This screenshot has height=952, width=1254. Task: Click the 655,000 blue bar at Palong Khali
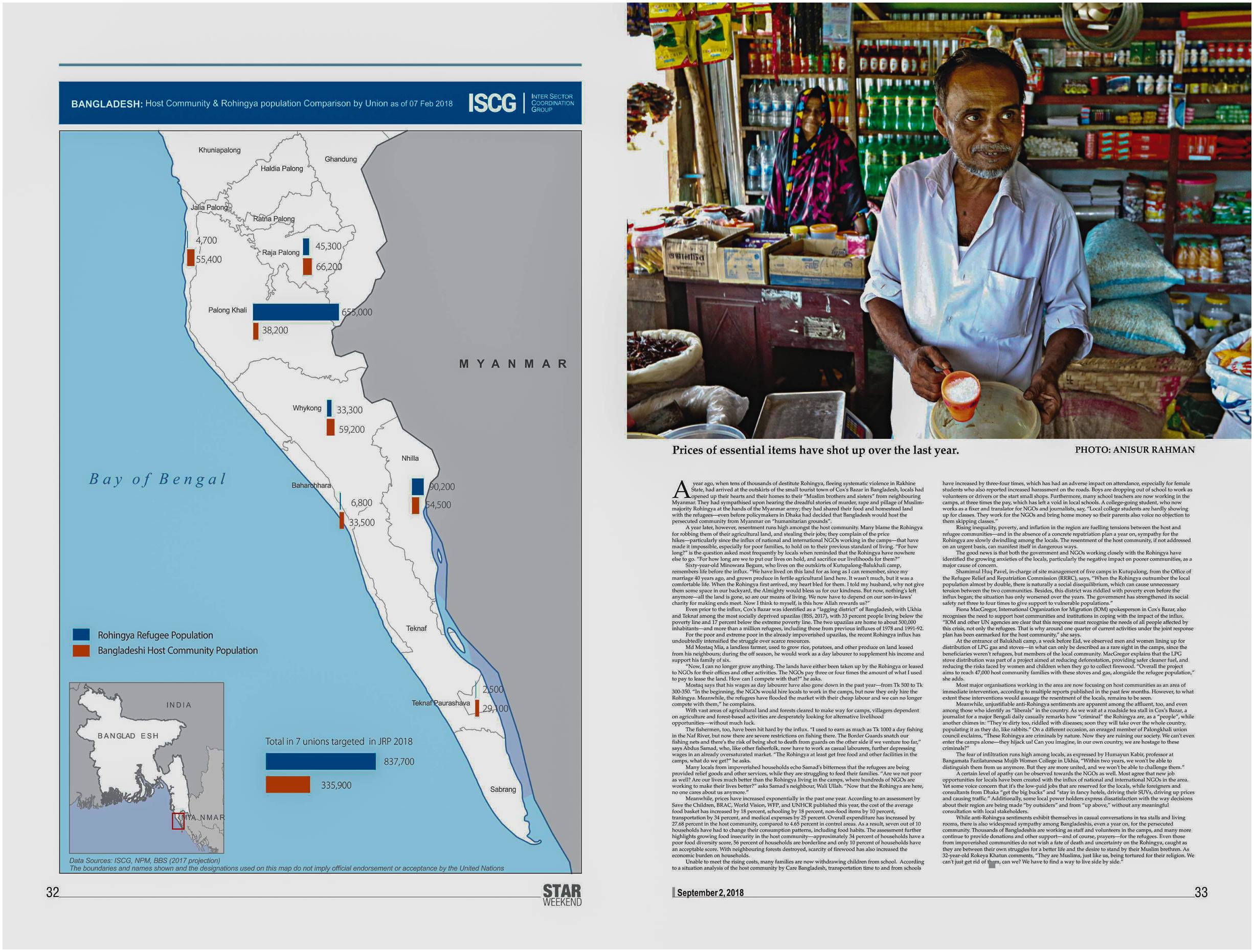pos(296,312)
